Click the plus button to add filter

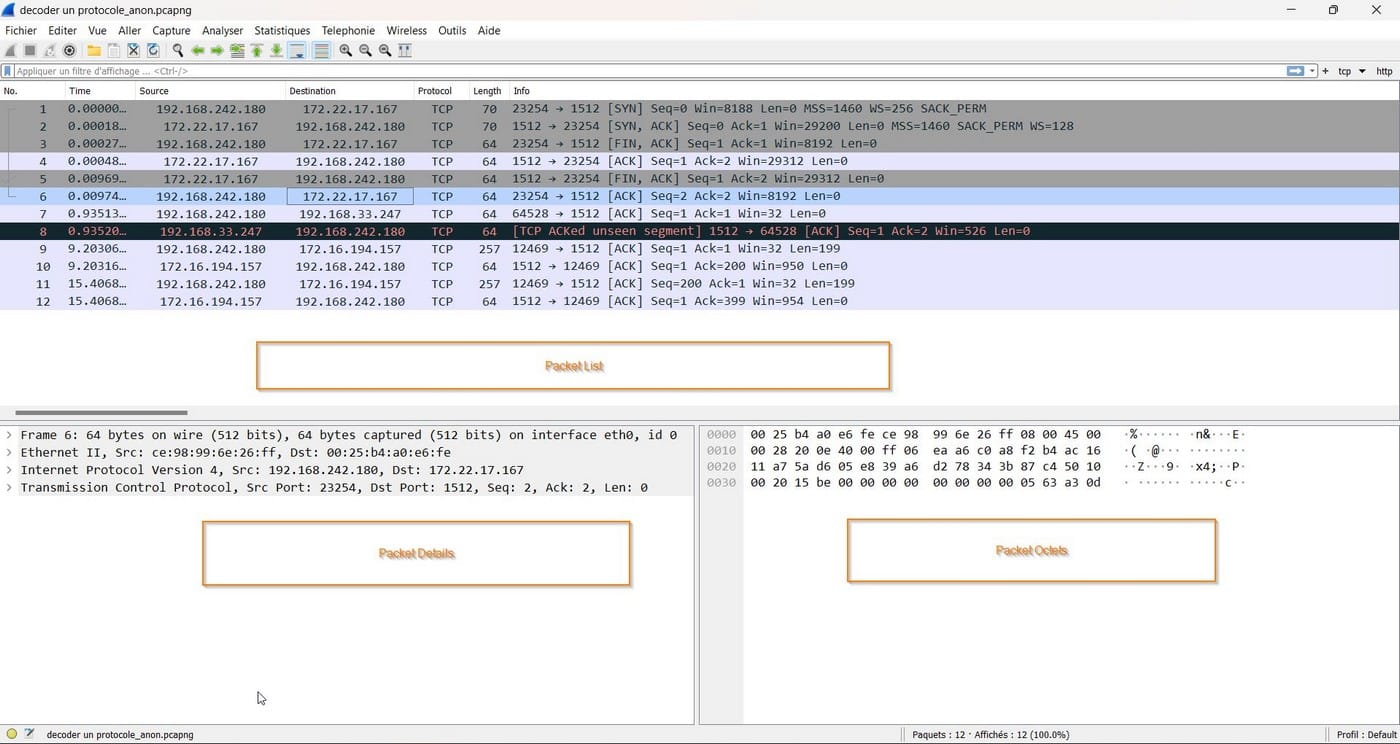(x=1325, y=71)
